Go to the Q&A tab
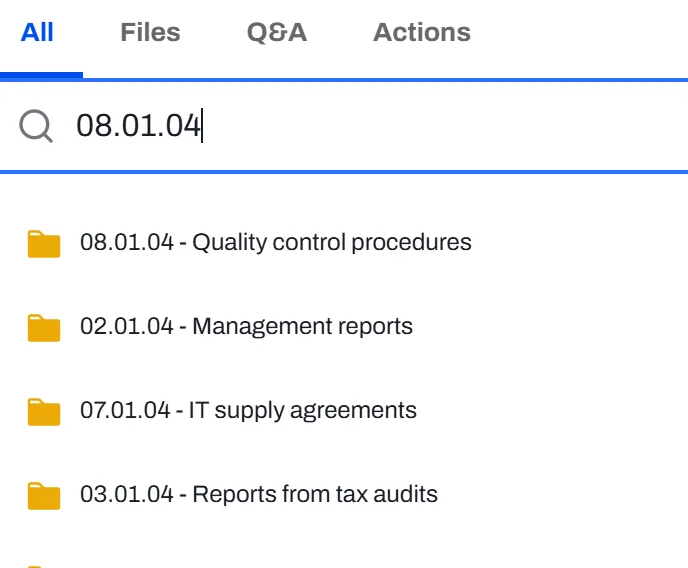Image resolution: width=688 pixels, height=568 pixels. tap(276, 33)
